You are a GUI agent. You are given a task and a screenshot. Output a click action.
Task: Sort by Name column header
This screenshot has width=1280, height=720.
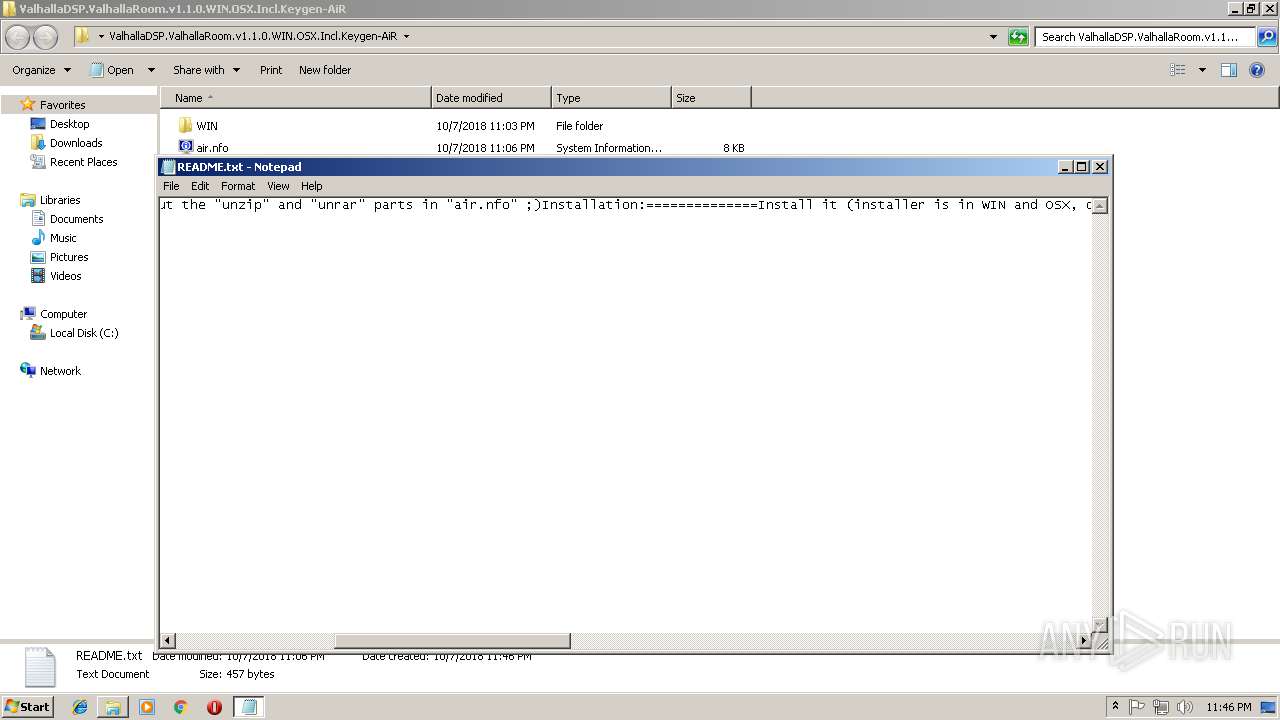point(295,98)
